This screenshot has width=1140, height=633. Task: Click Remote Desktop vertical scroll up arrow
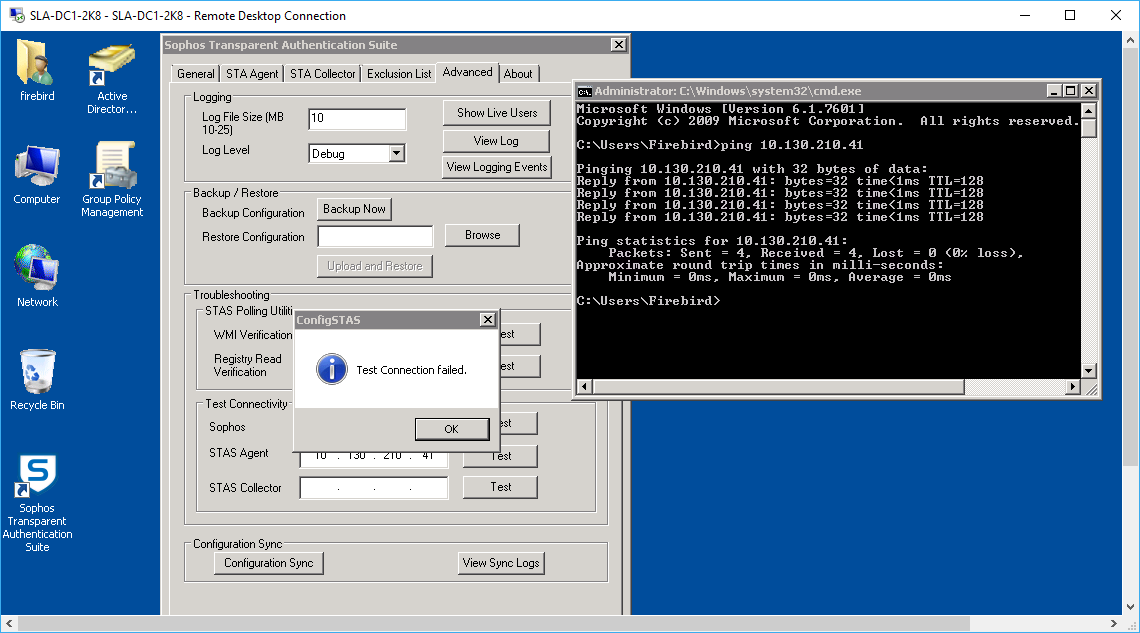[1131, 40]
